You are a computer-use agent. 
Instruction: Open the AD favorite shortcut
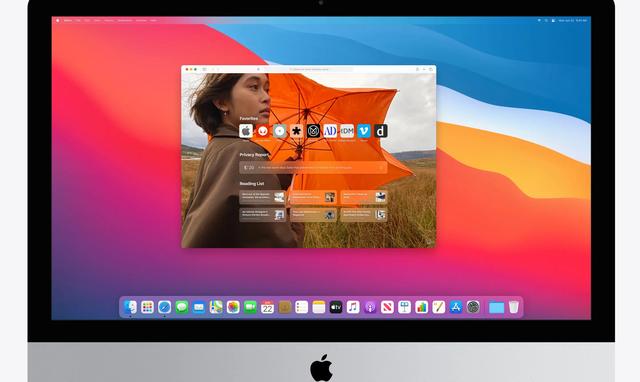(330, 131)
